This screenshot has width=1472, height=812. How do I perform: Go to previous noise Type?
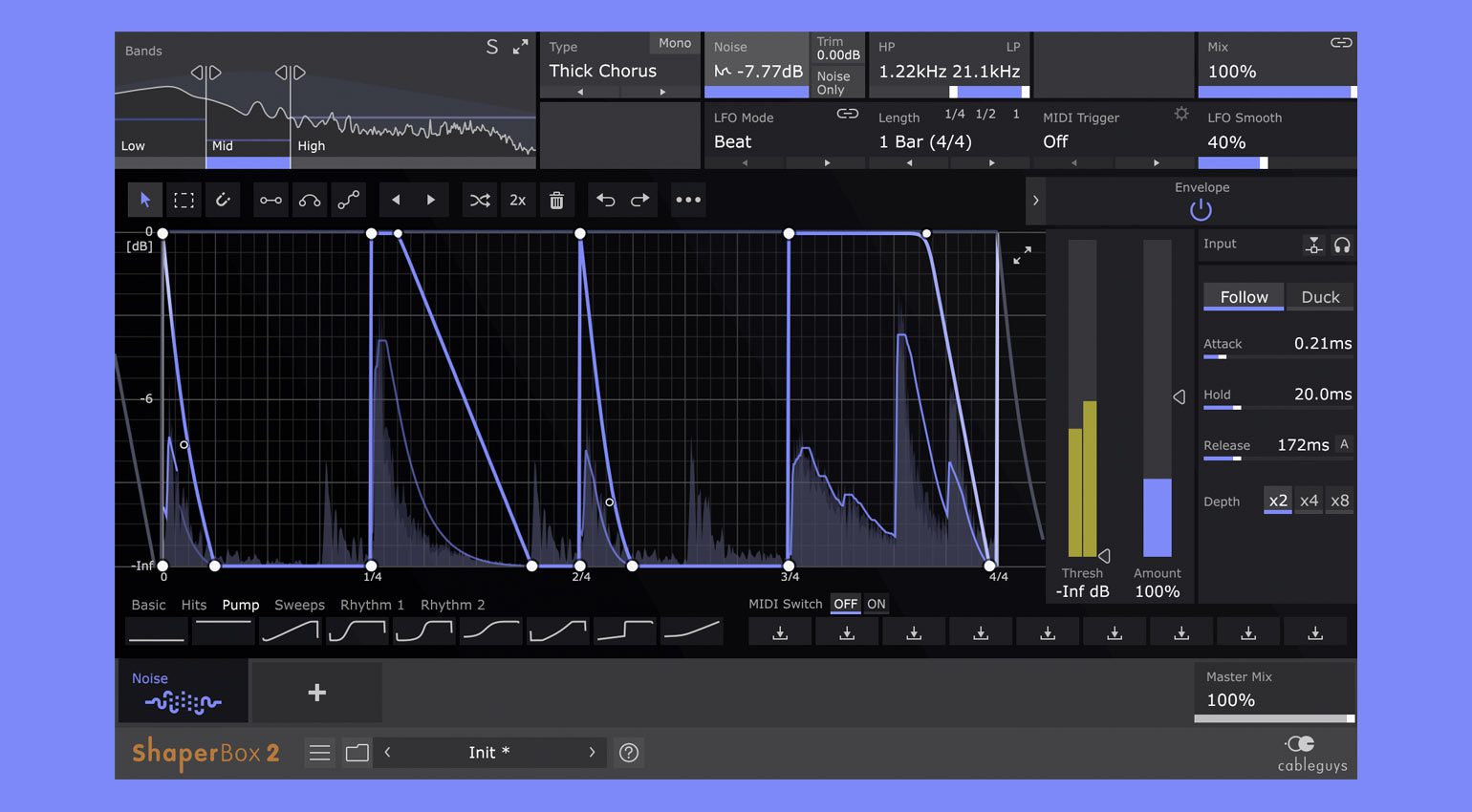pos(580,92)
